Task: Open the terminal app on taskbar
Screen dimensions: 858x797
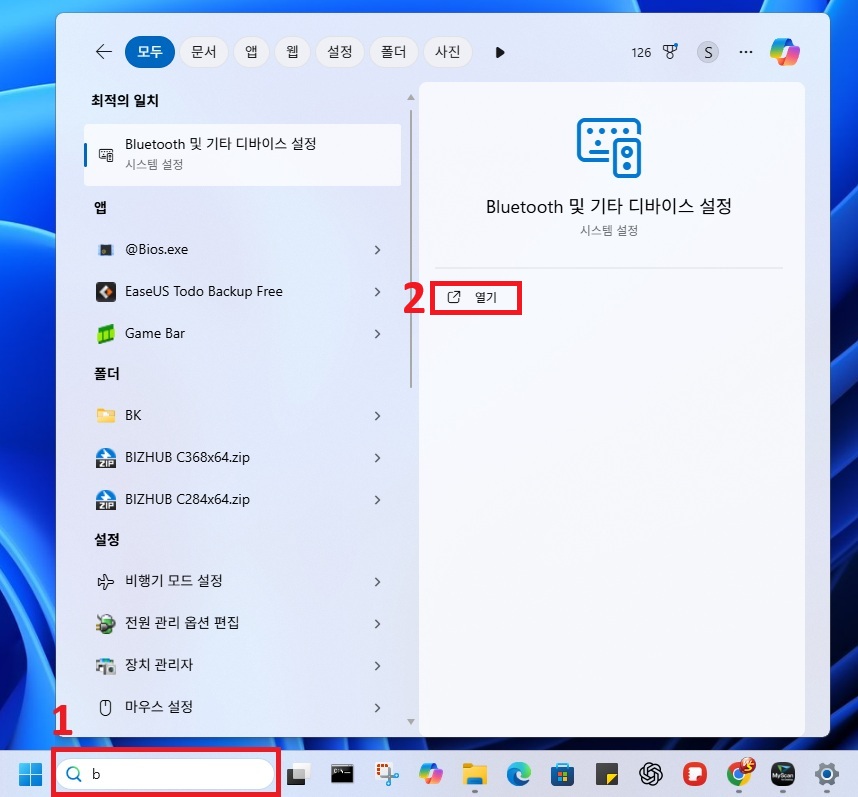Action: pos(342,774)
